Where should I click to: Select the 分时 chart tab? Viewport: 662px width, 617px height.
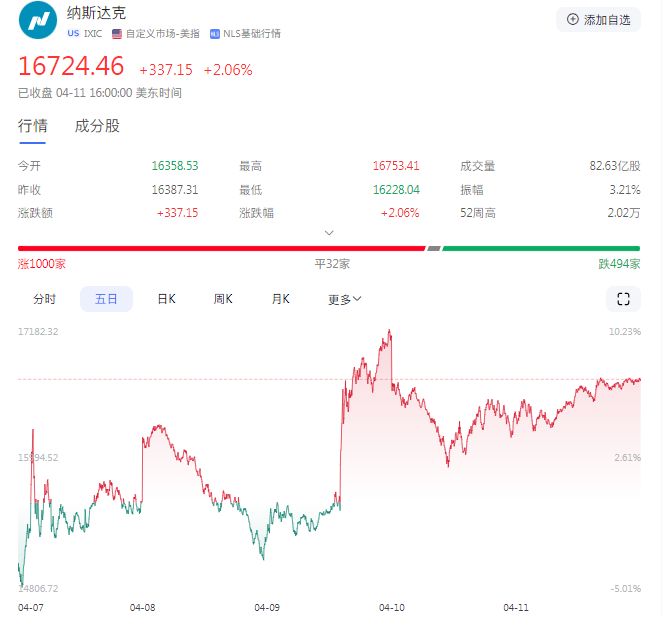coord(44,299)
